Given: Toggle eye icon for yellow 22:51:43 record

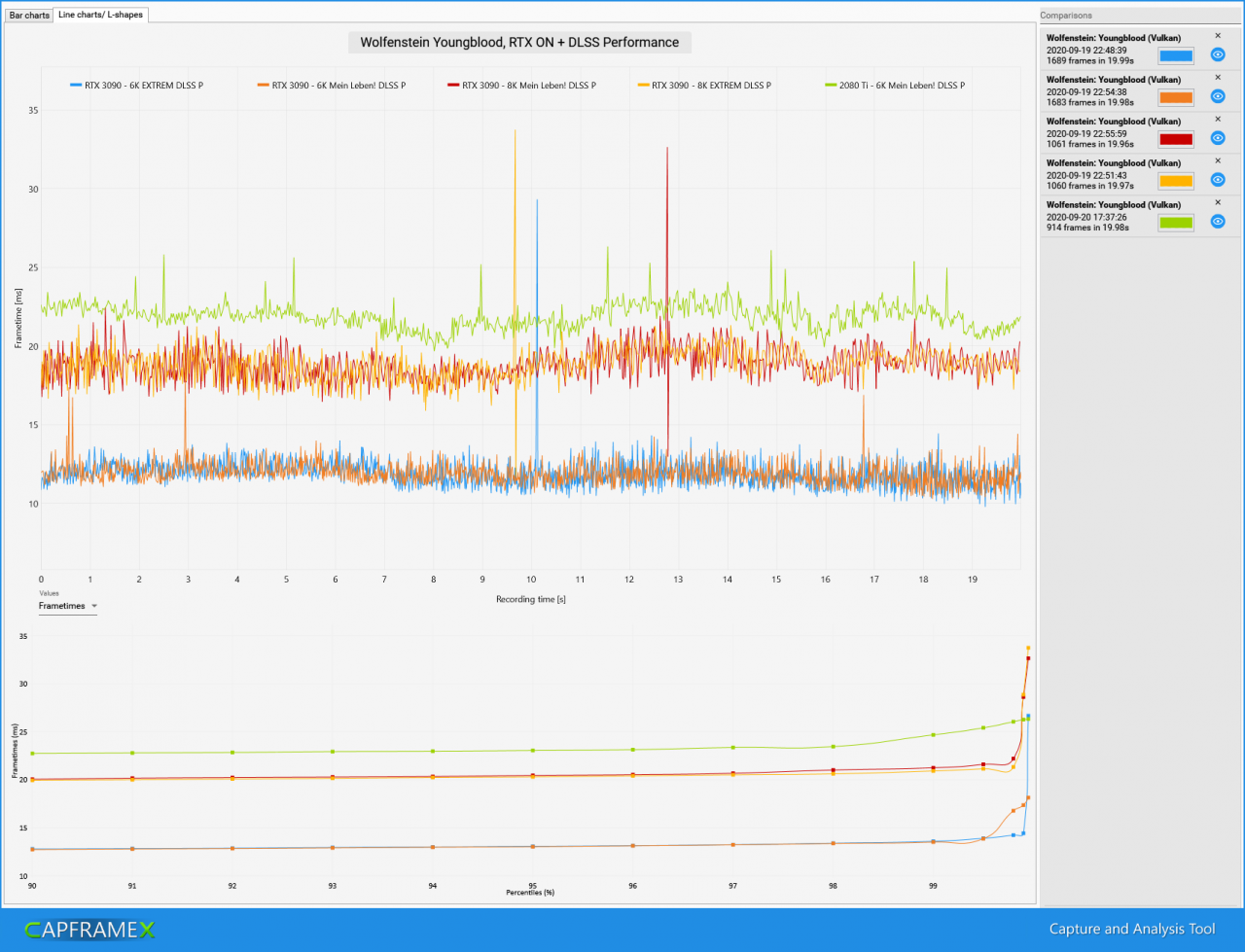Looking at the screenshot, I should 1217,180.
